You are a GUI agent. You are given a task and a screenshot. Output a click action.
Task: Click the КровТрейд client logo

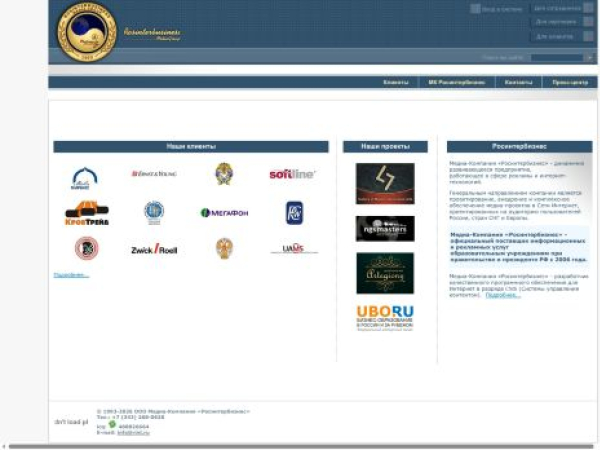coord(87,213)
